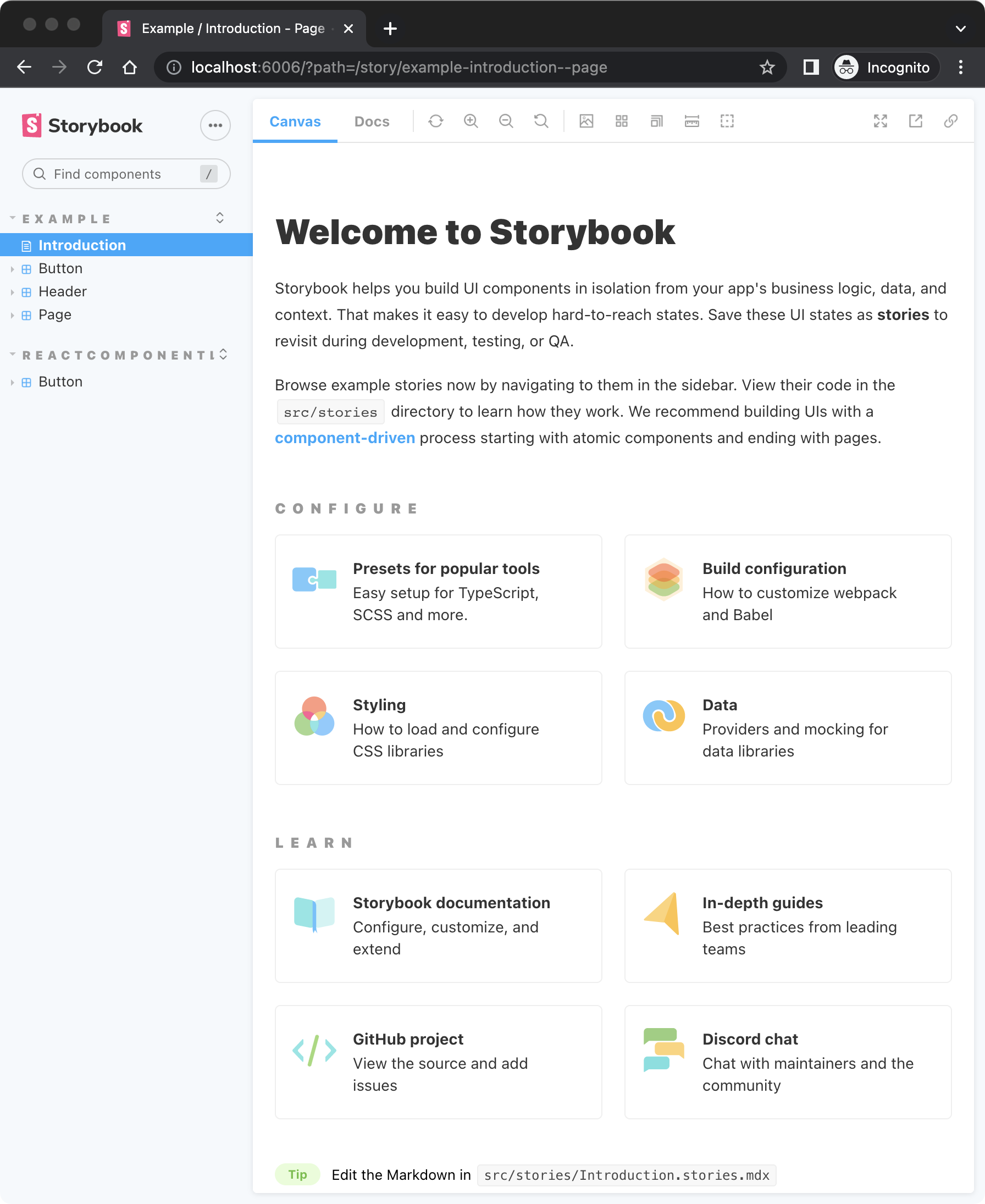Click the colored circles Styling icon
This screenshot has height=1204, width=985.
coord(314,716)
